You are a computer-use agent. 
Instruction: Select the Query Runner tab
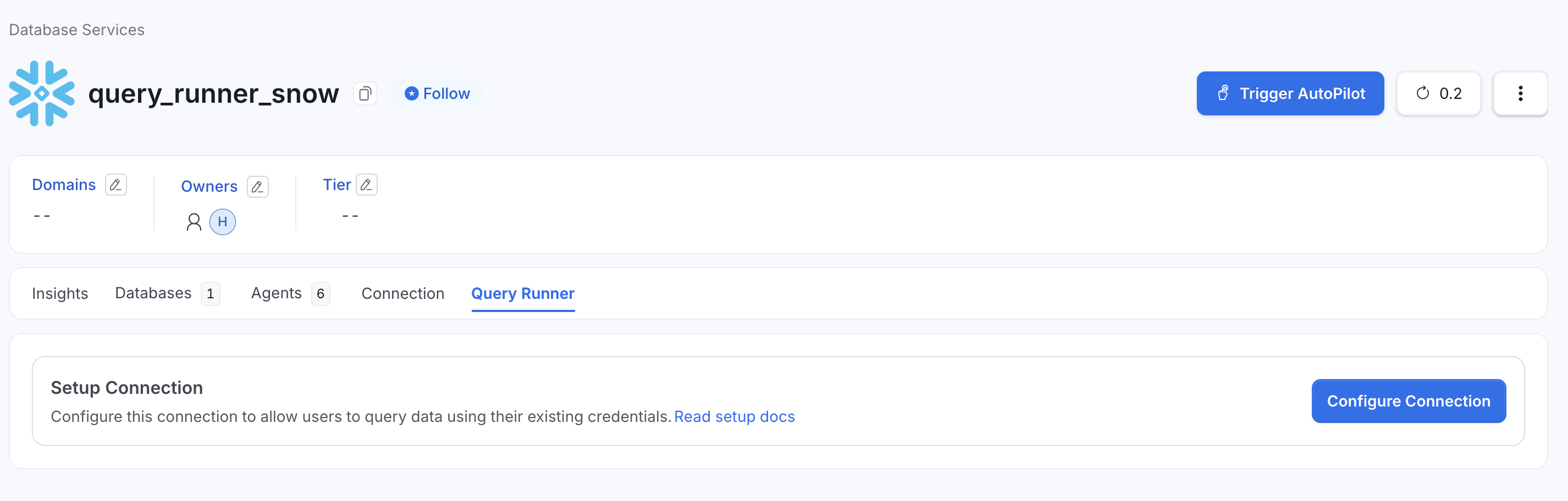522,294
